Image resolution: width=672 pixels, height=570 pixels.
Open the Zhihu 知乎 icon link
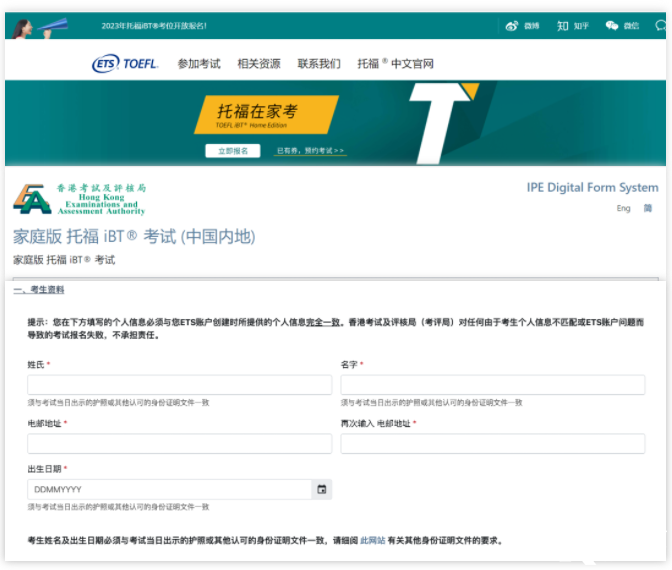(573, 26)
